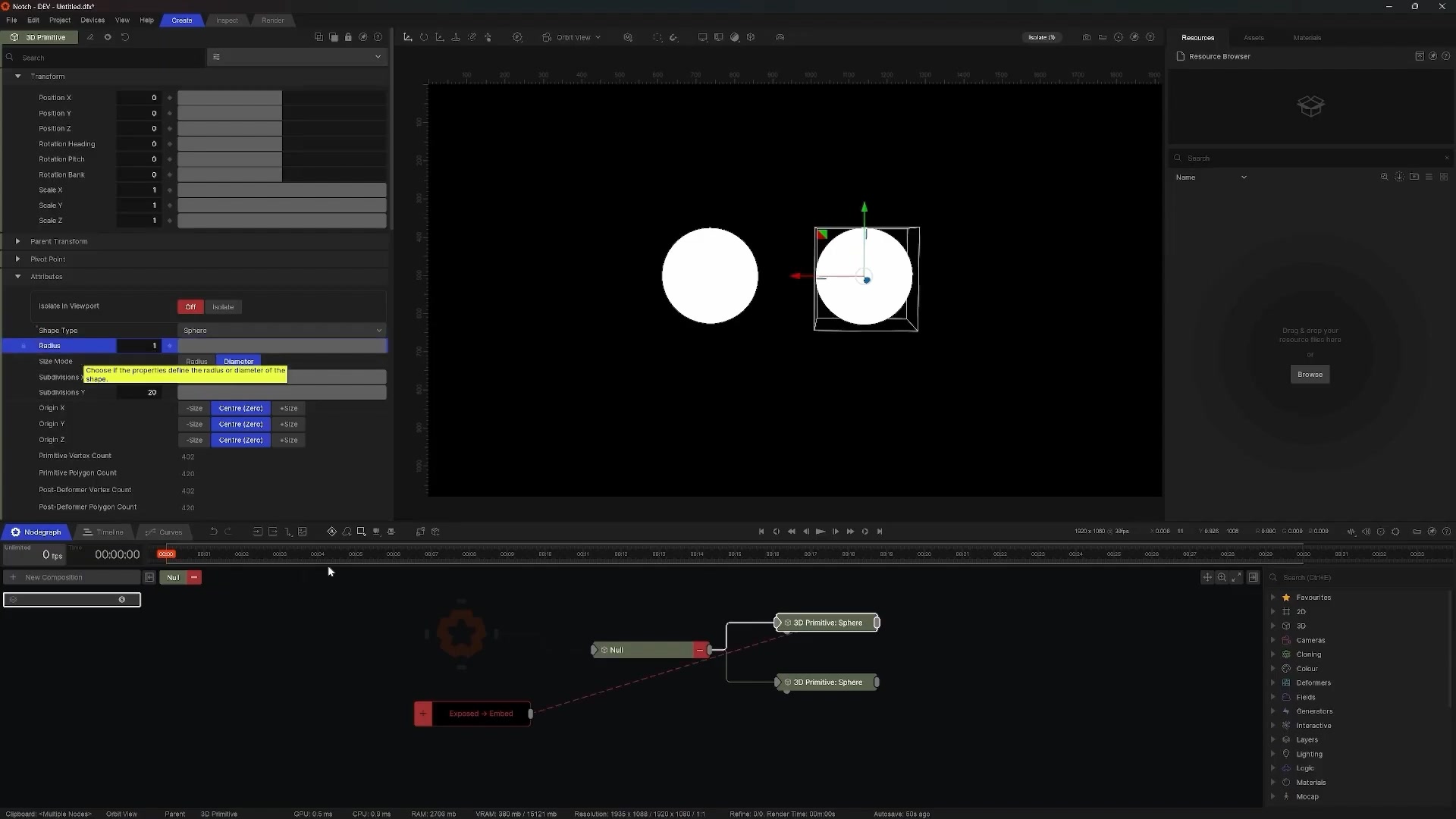Click the grid view icon in Resource Browser
The height and width of the screenshot is (819, 1456).
[1444, 177]
